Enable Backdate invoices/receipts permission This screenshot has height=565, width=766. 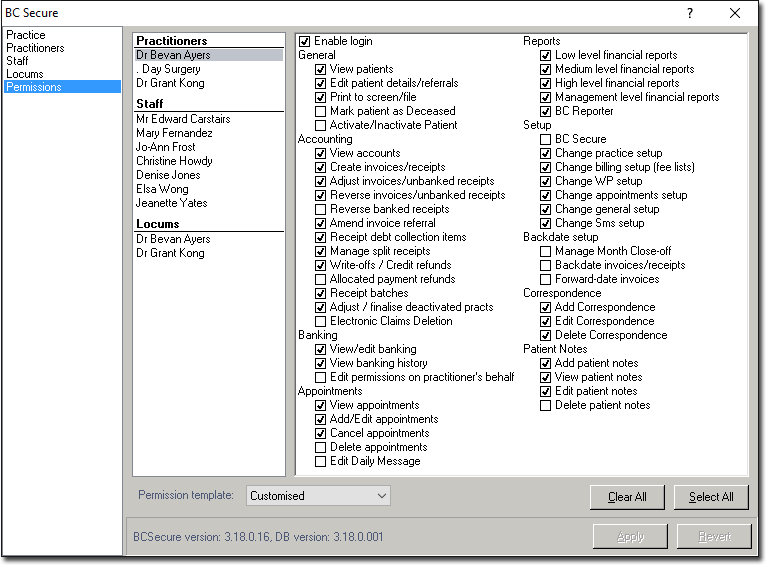(546, 266)
